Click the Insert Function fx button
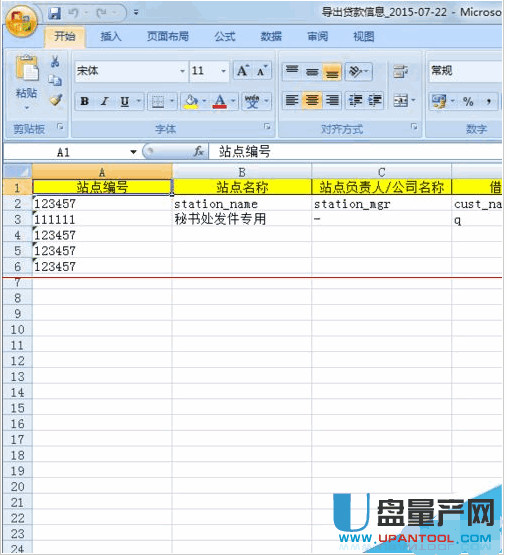The image size is (507, 555). tap(199, 152)
